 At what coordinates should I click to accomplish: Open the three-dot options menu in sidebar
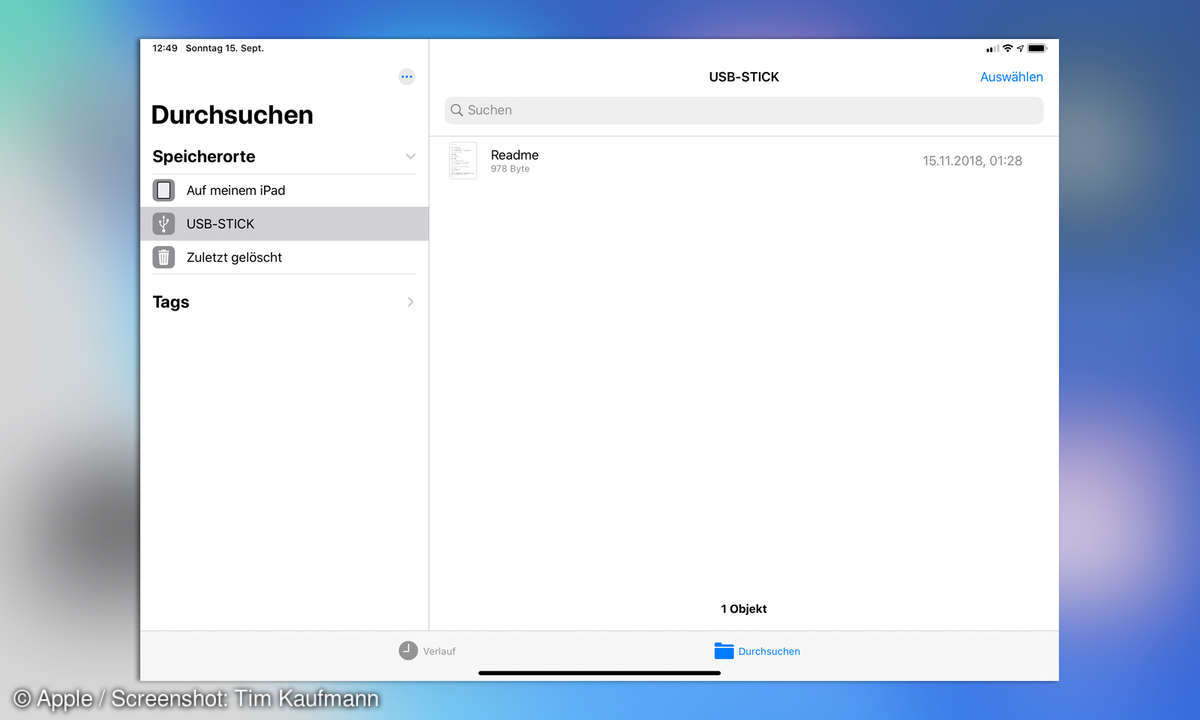406,76
